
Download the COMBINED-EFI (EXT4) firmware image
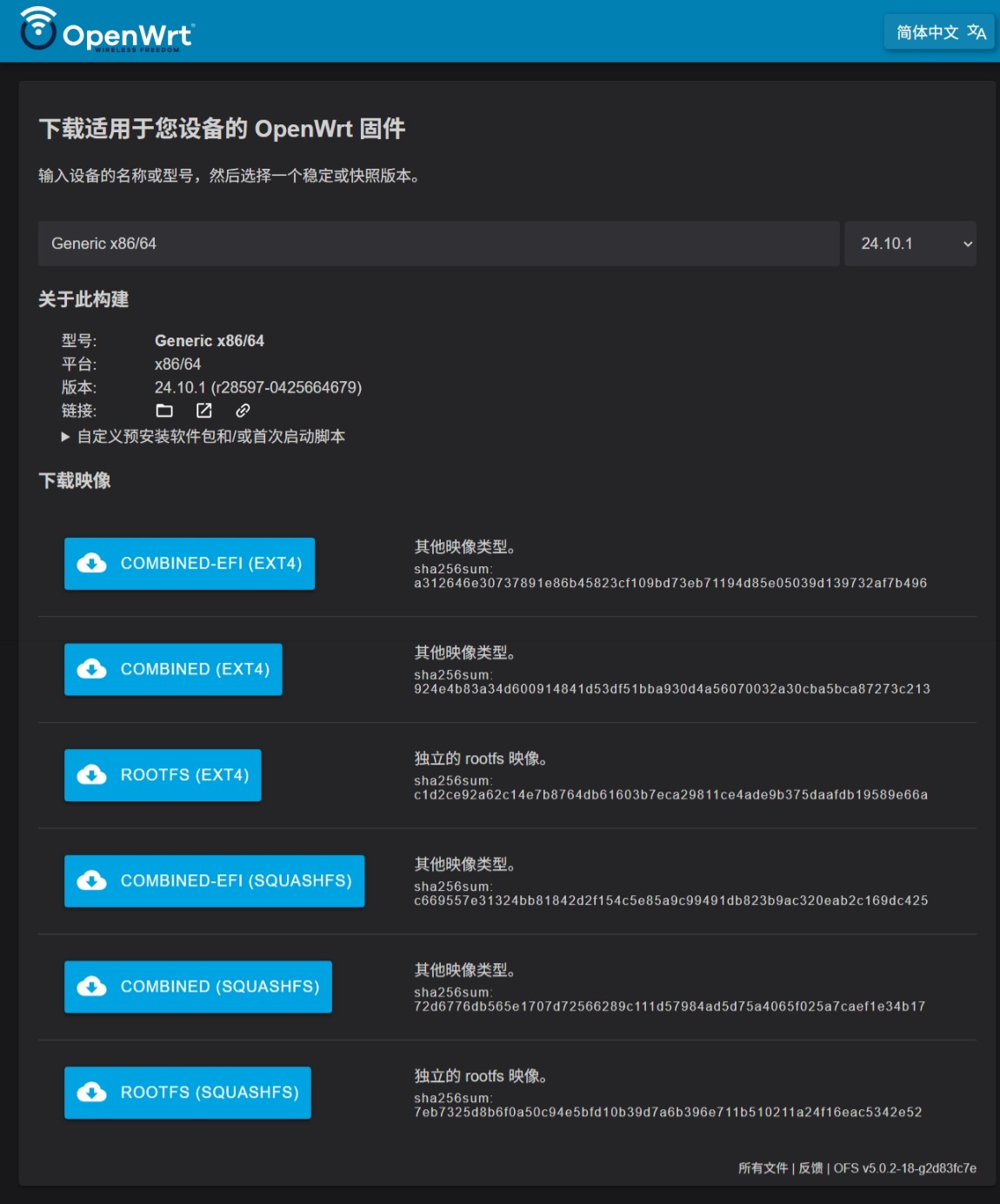coord(189,564)
